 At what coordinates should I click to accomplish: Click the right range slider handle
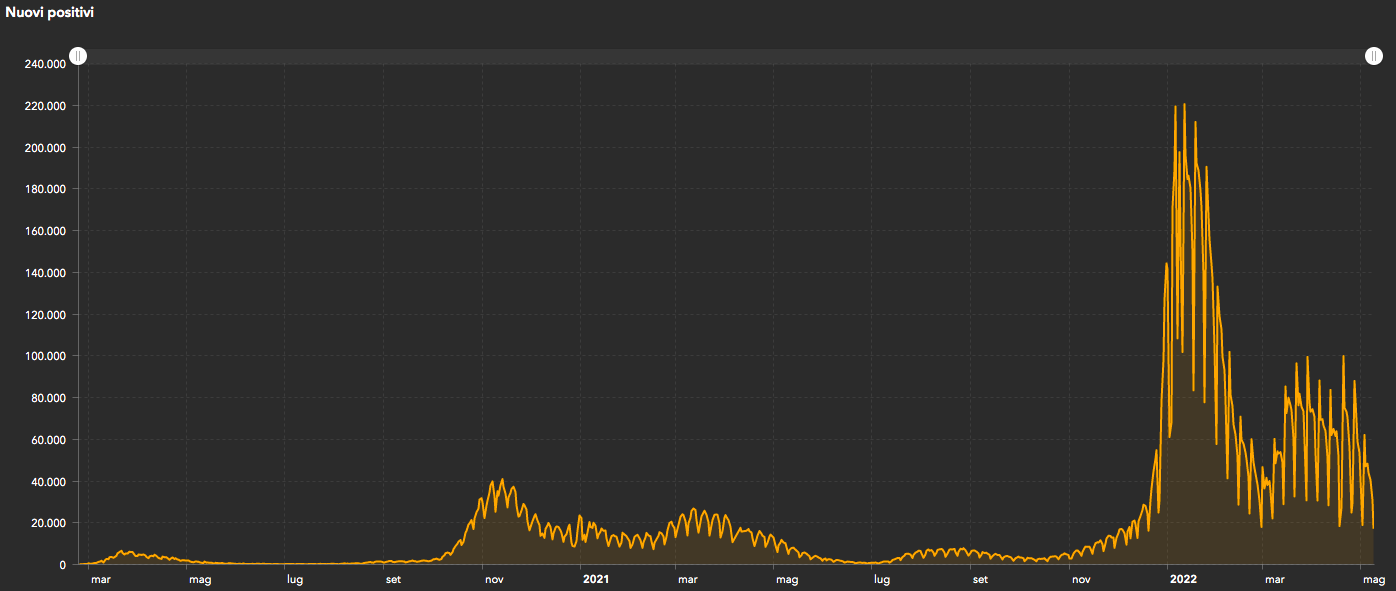[x=1374, y=56]
